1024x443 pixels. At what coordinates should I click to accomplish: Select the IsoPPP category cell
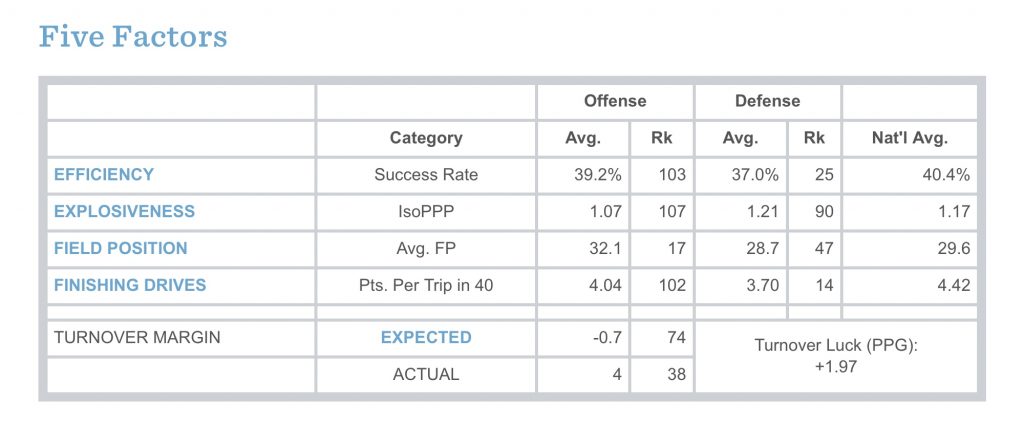pos(426,211)
